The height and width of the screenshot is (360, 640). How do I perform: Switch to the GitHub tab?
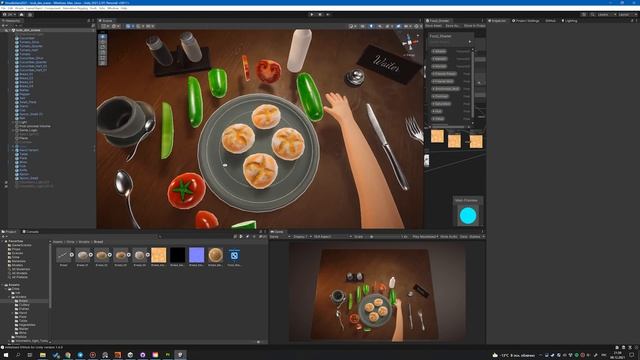pyautogui.click(x=550, y=20)
